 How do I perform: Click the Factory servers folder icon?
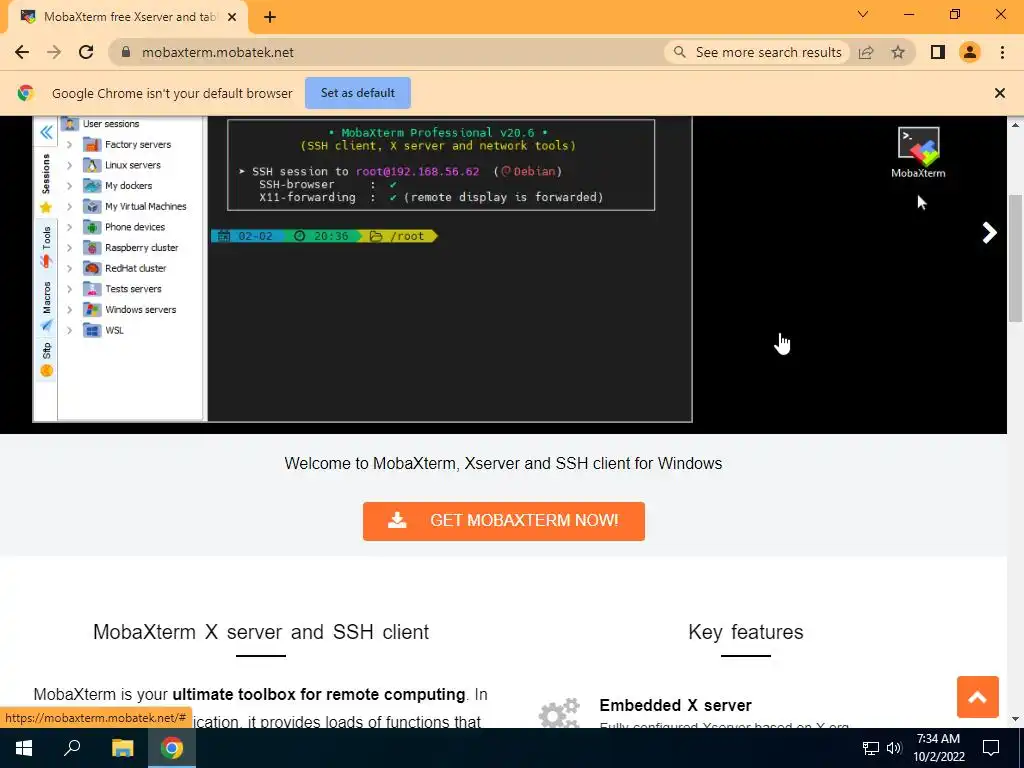pos(92,144)
